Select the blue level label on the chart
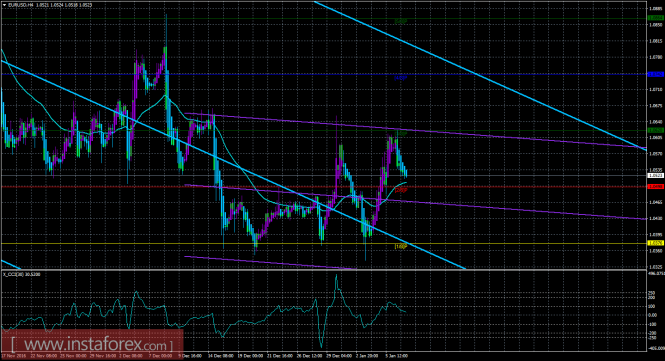Viewport: 665px width, 361px height. (400, 78)
